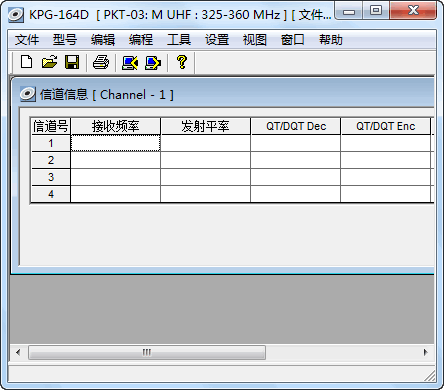Maximize the KPG-164D window
The height and width of the screenshot is (390, 444).
(376, 11)
